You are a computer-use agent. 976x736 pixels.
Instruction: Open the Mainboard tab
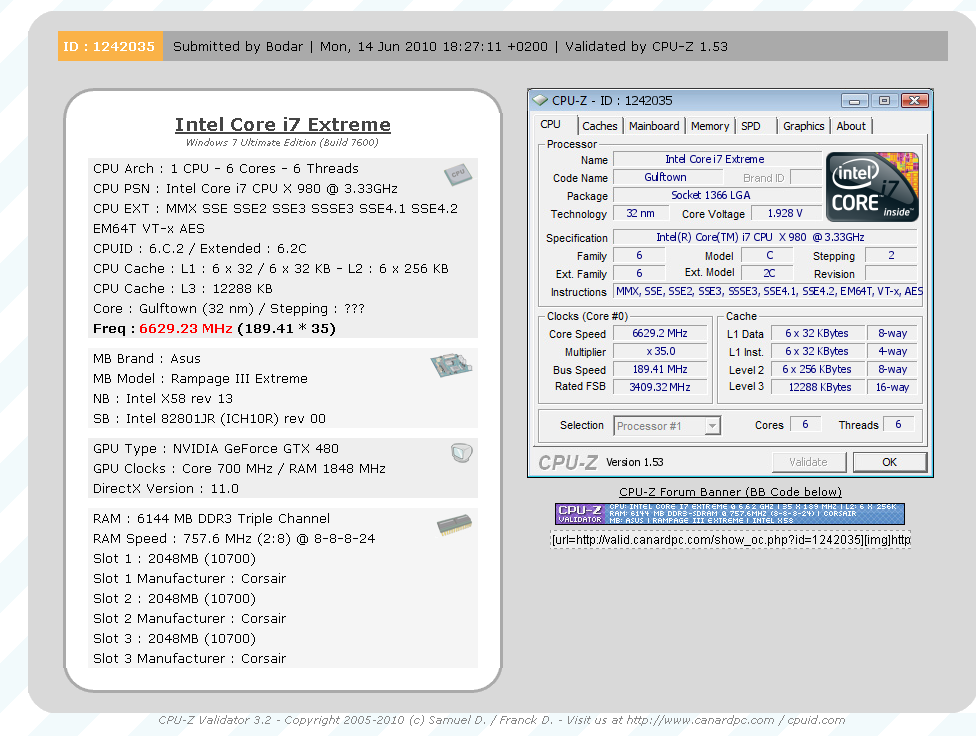(x=654, y=126)
